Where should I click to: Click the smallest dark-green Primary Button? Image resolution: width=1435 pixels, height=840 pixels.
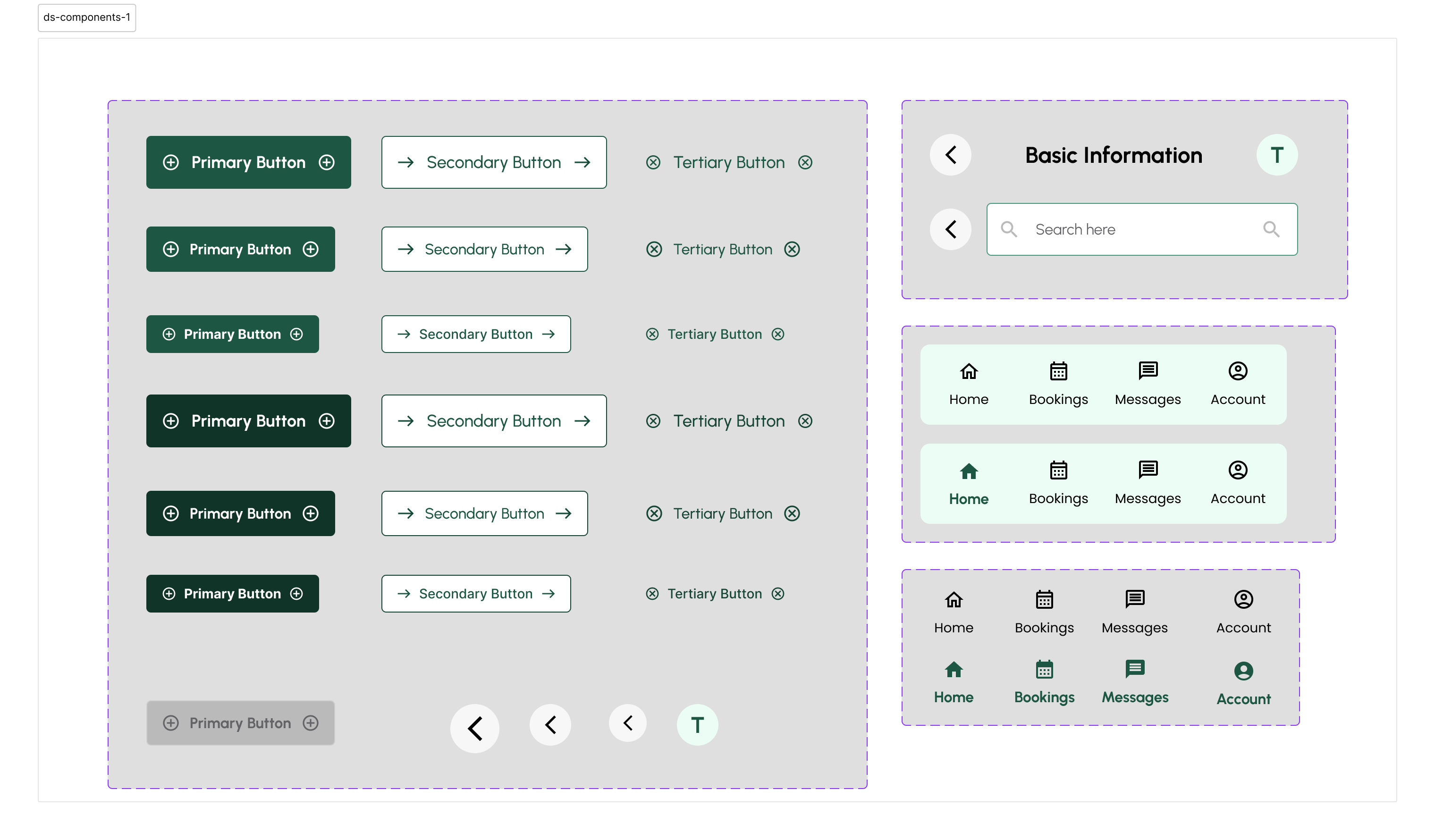[x=233, y=594]
